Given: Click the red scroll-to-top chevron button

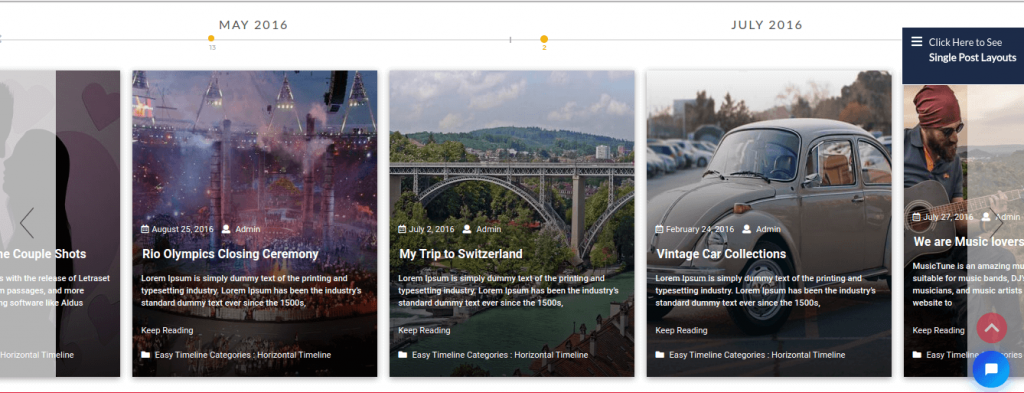Looking at the screenshot, I should (x=991, y=328).
